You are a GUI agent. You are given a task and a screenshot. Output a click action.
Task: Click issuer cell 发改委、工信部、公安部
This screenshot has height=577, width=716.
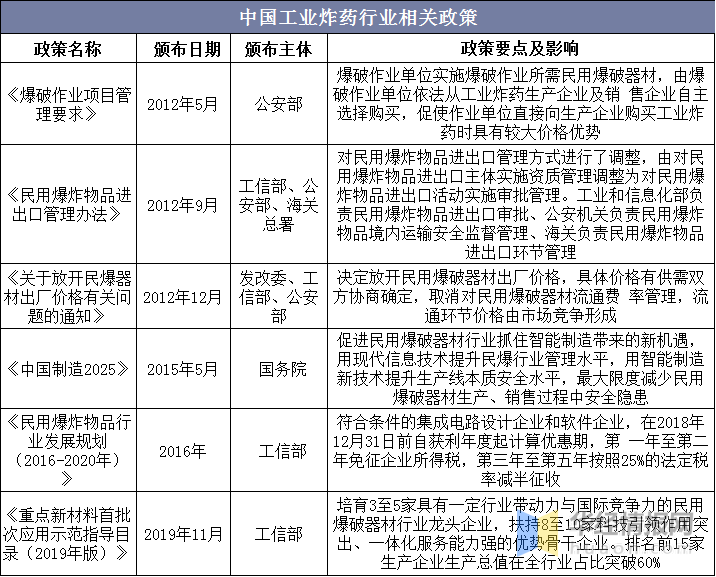click(279, 297)
